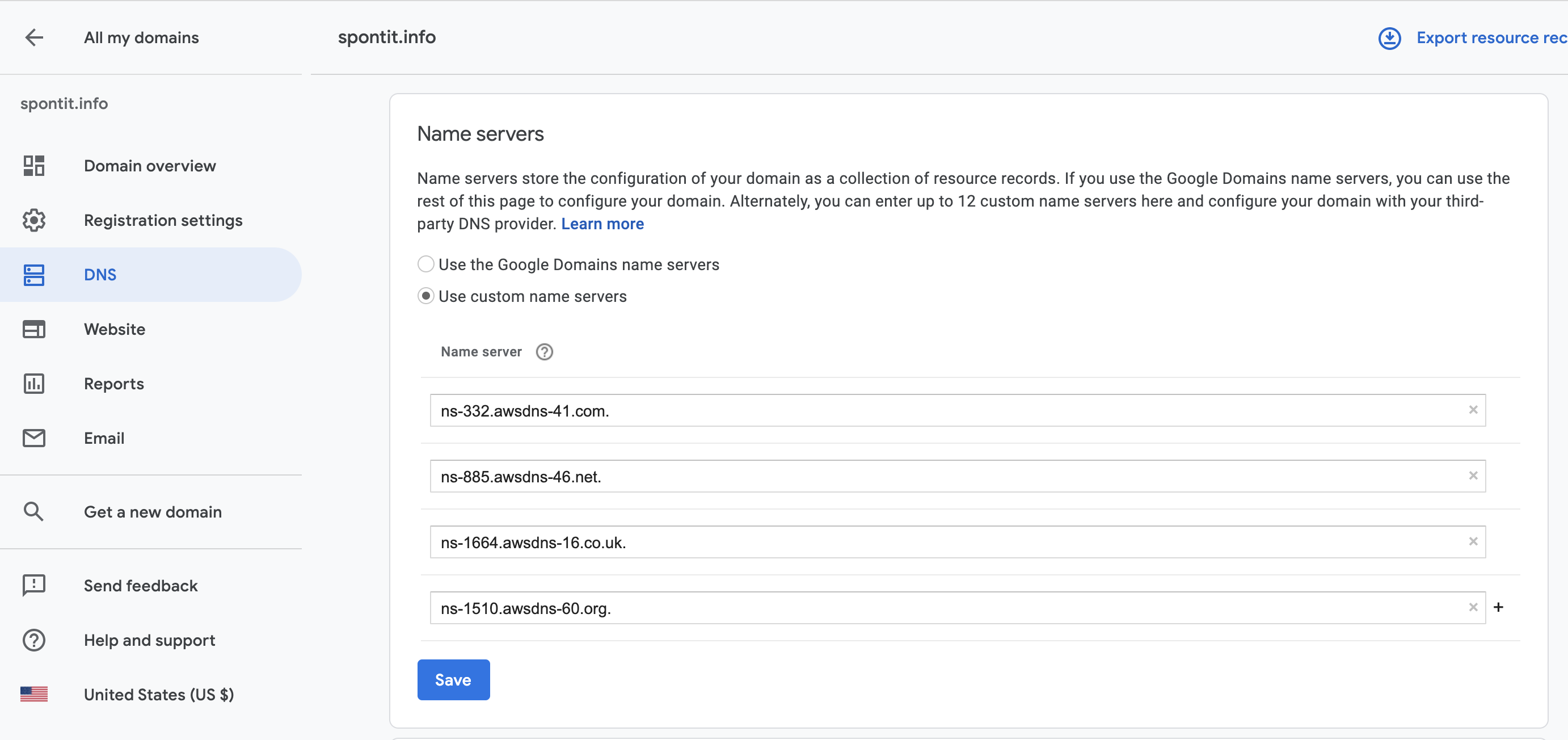Go to Registration settings
Viewport: 1568px width, 740px height.
pos(162,221)
